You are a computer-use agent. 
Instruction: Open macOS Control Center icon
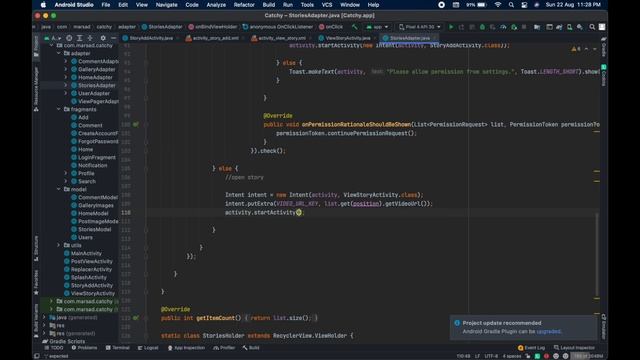(524, 5)
